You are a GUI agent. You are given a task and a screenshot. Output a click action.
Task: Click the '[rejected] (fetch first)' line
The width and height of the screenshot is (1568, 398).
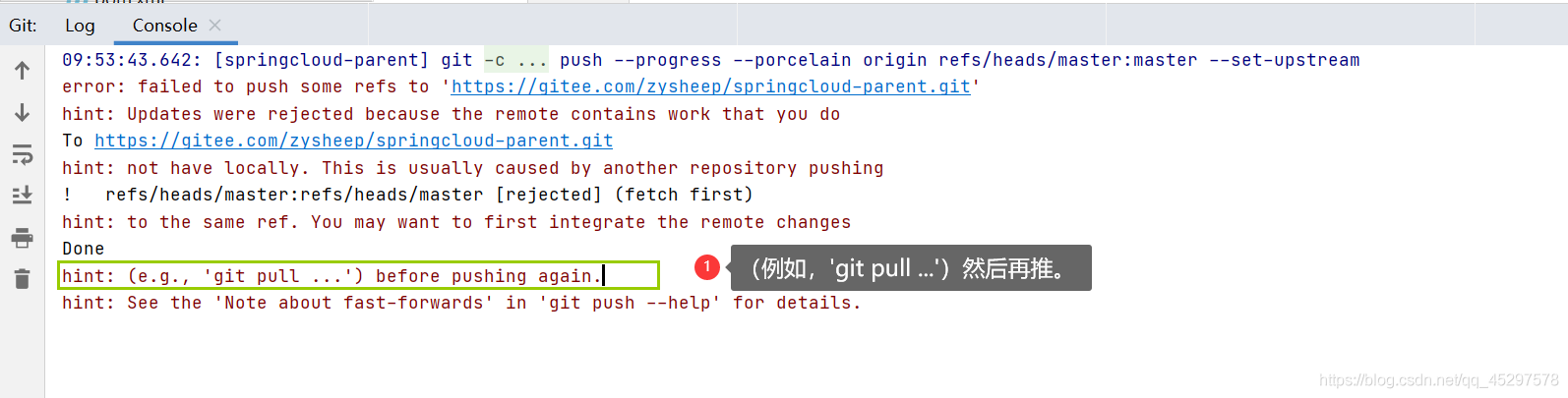click(429, 196)
